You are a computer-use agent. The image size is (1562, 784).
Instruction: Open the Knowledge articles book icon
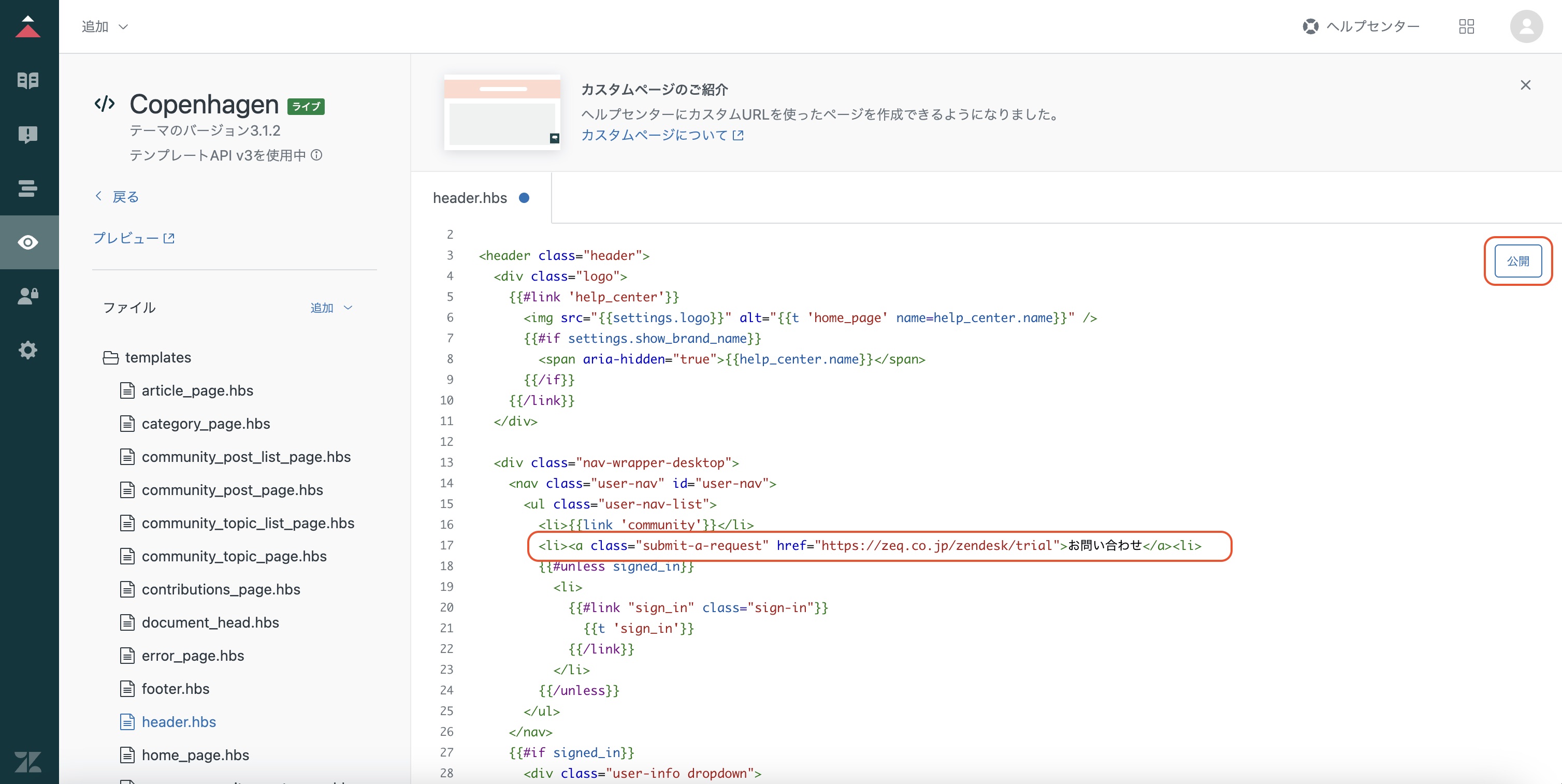tap(28, 80)
